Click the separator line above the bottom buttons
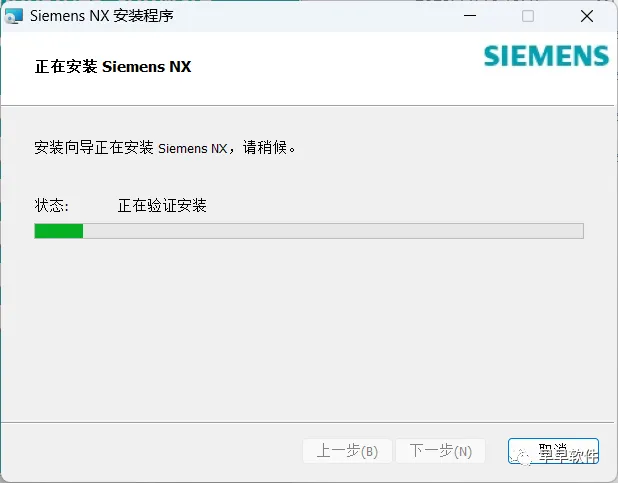Image resolution: width=618 pixels, height=483 pixels. (307, 422)
